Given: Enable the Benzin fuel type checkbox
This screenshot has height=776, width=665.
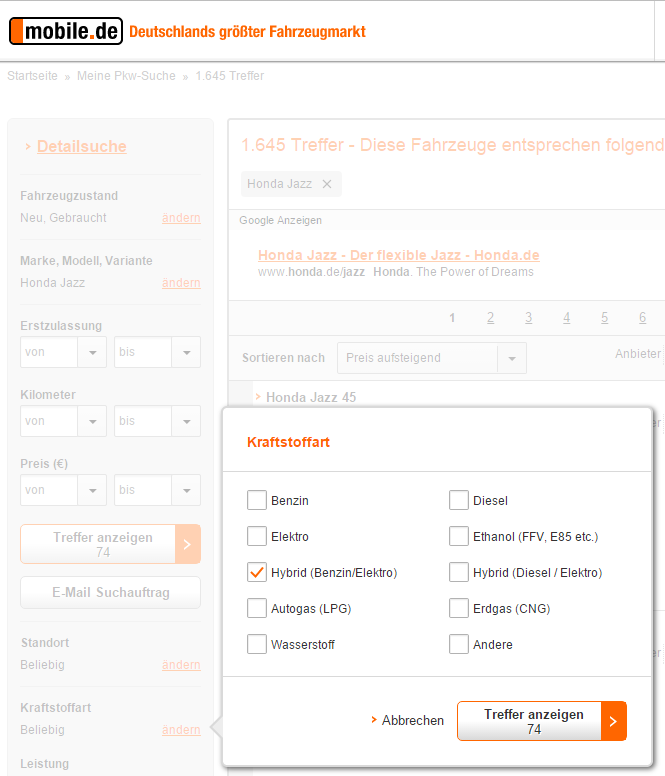Looking at the screenshot, I should [x=257, y=501].
